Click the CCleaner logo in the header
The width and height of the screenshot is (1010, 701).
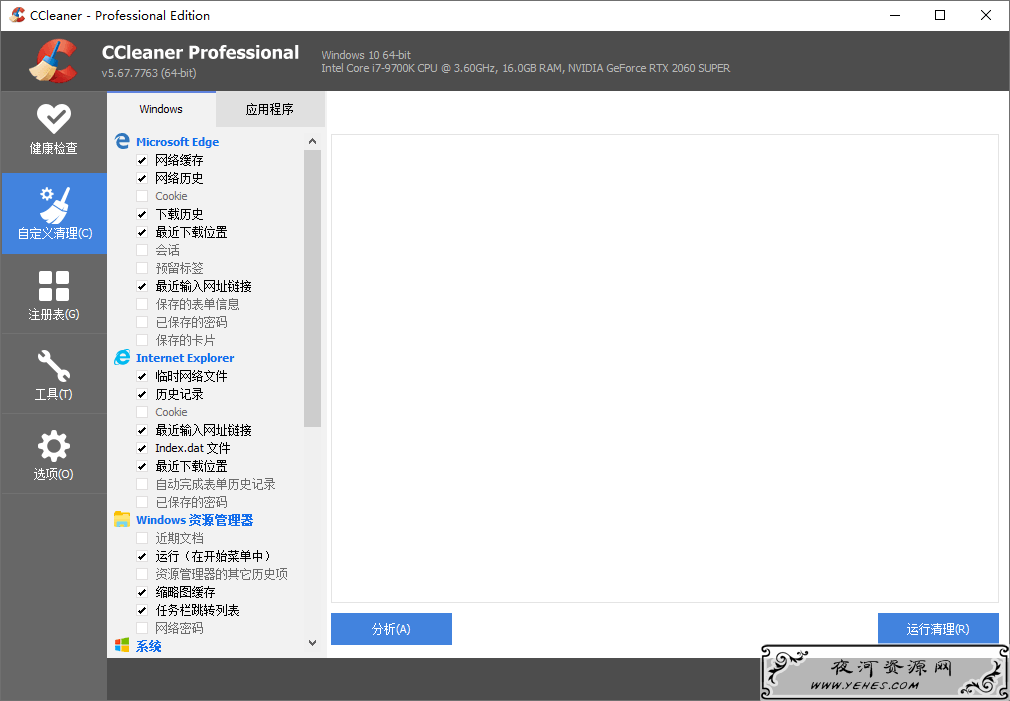point(53,61)
